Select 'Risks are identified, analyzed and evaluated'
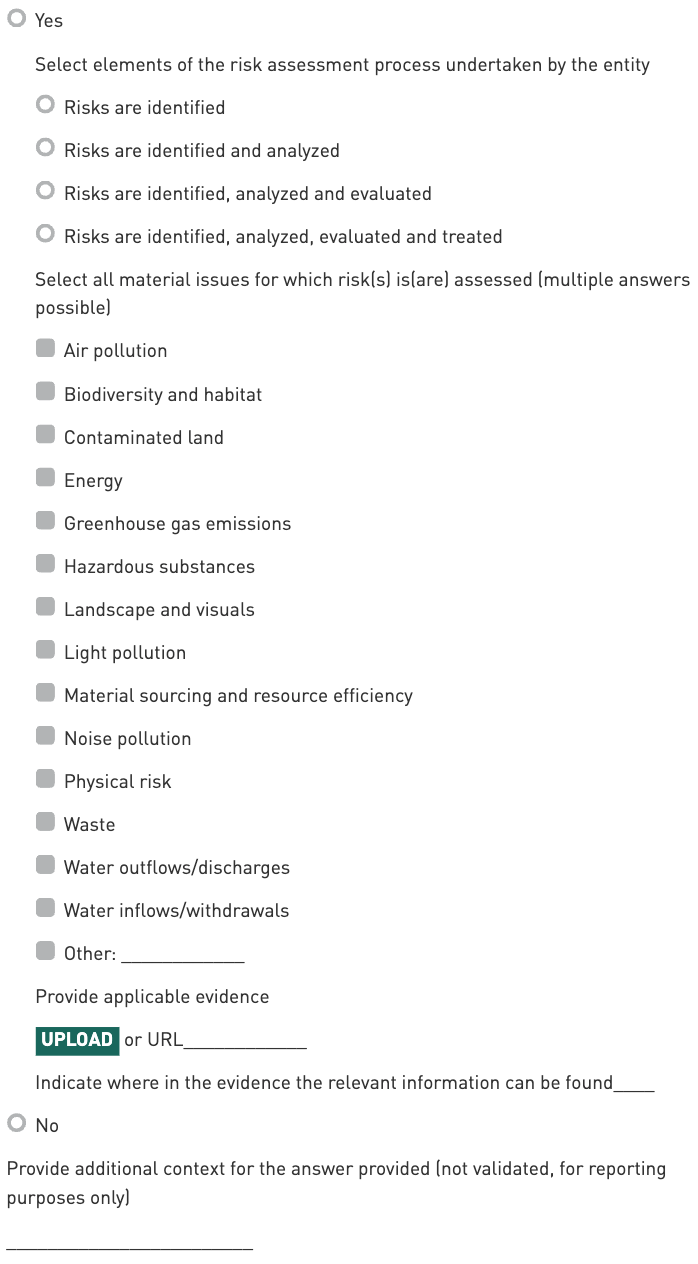 [x=45, y=191]
